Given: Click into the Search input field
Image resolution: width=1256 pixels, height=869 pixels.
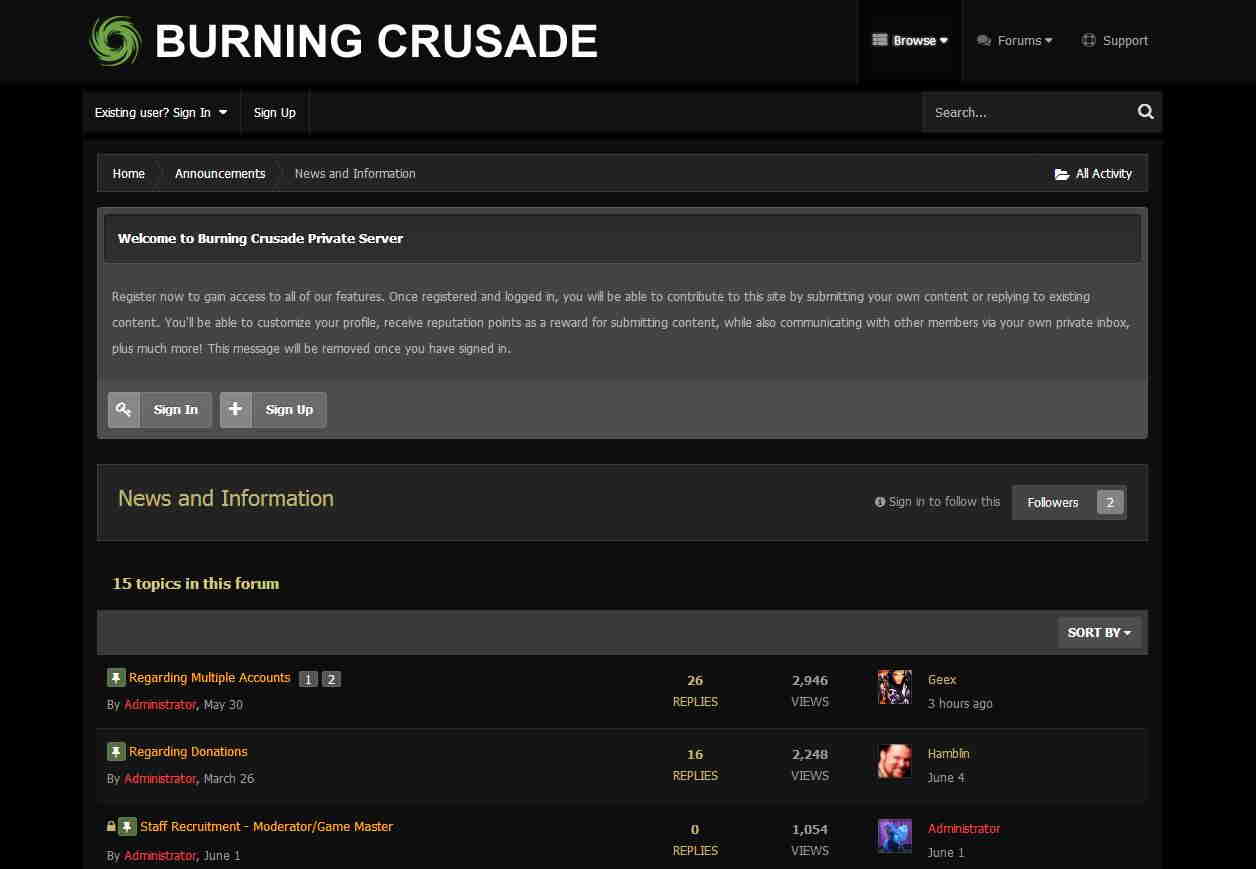Looking at the screenshot, I should coord(1025,113).
